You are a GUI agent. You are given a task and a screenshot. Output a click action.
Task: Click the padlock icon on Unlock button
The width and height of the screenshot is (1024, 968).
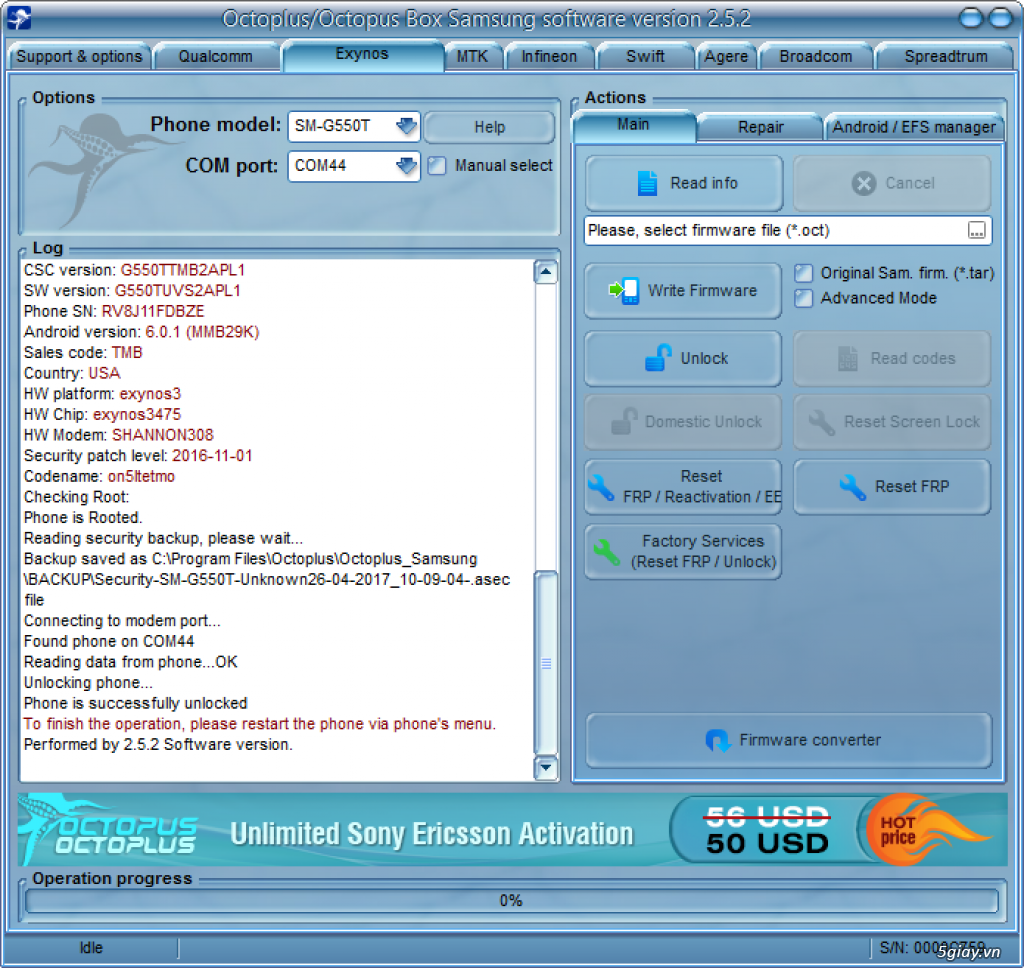[x=658, y=358]
